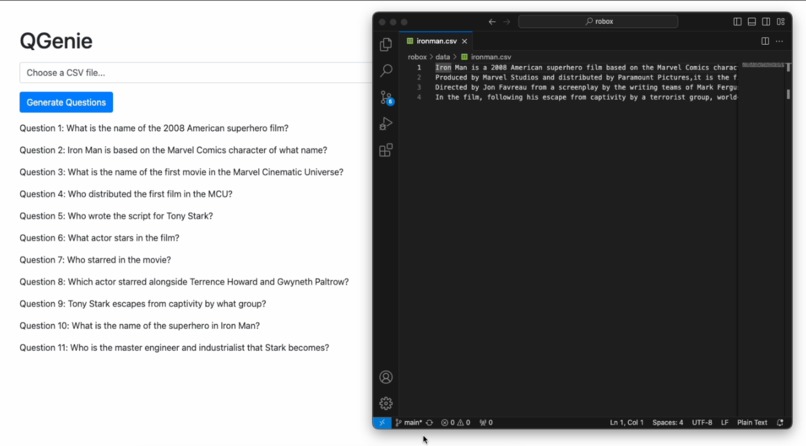The height and width of the screenshot is (446, 806).
Task: Close the ironman.csv tab
Action: pos(464,41)
